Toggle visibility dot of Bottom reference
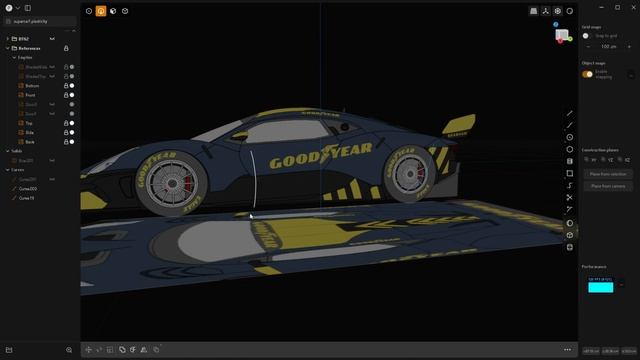This screenshot has width=640, height=360. [72, 86]
